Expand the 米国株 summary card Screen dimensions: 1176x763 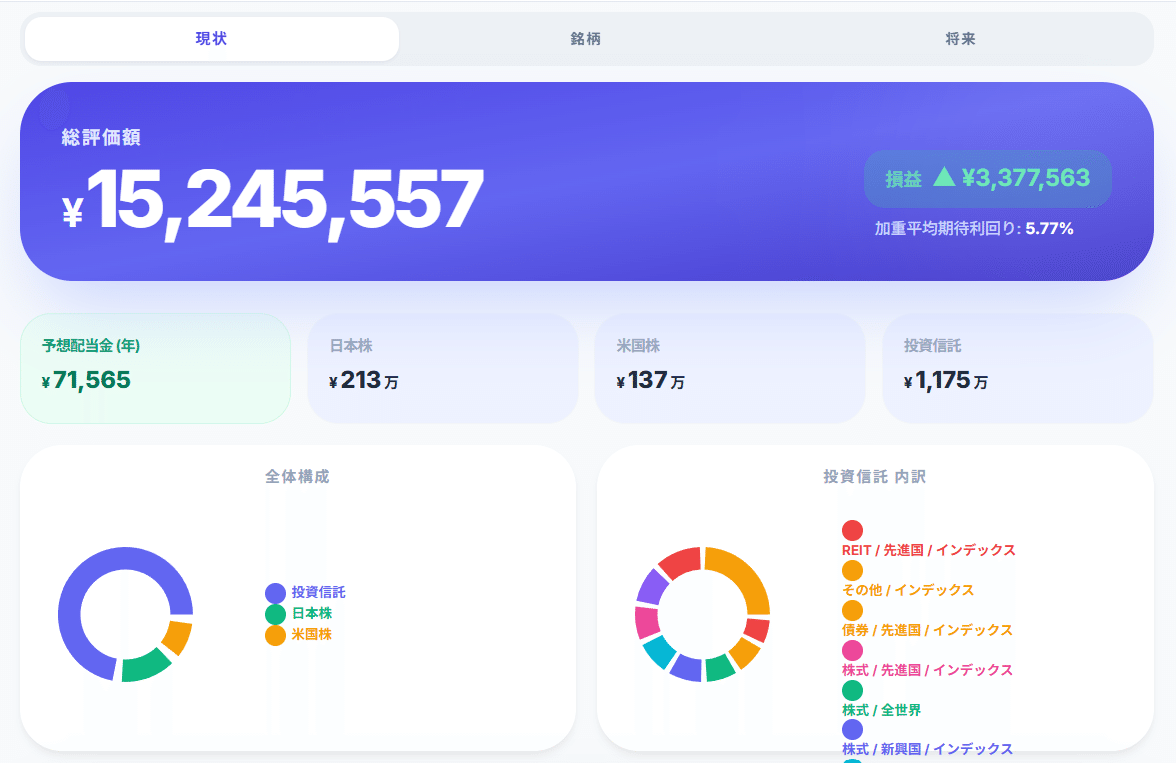coord(730,368)
